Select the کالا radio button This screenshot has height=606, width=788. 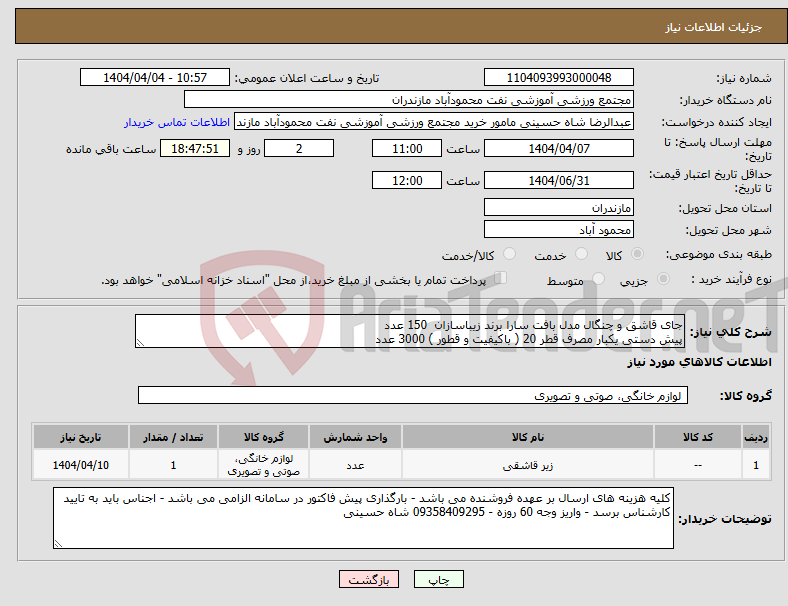pos(637,254)
